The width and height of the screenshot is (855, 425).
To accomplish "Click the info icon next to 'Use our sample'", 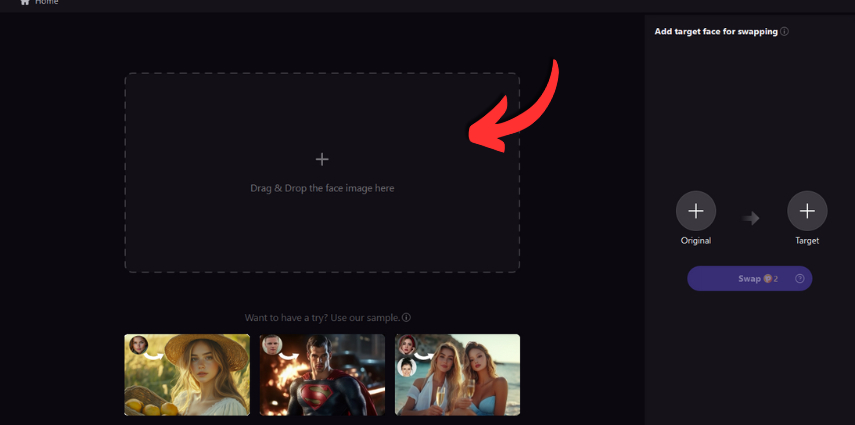I will point(406,318).
